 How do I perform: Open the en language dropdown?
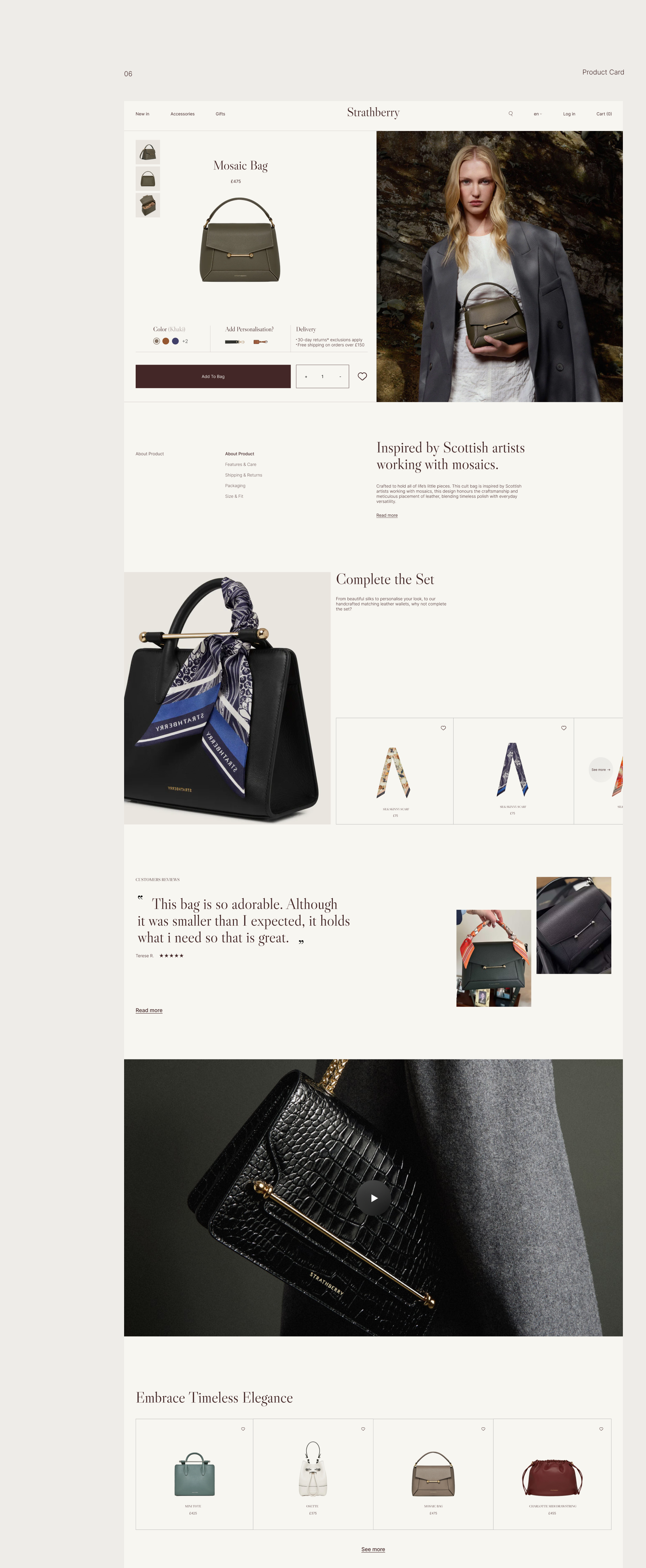click(537, 114)
